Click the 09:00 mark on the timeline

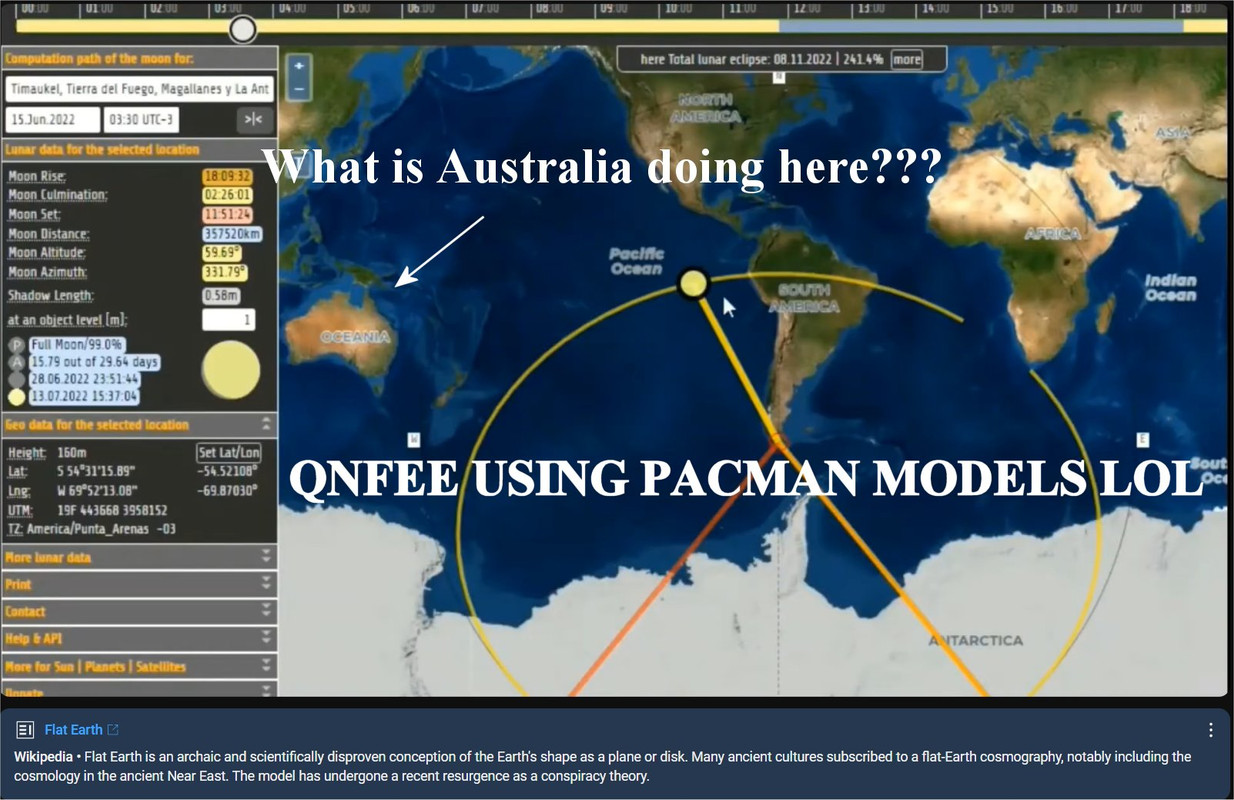pyautogui.click(x=613, y=8)
